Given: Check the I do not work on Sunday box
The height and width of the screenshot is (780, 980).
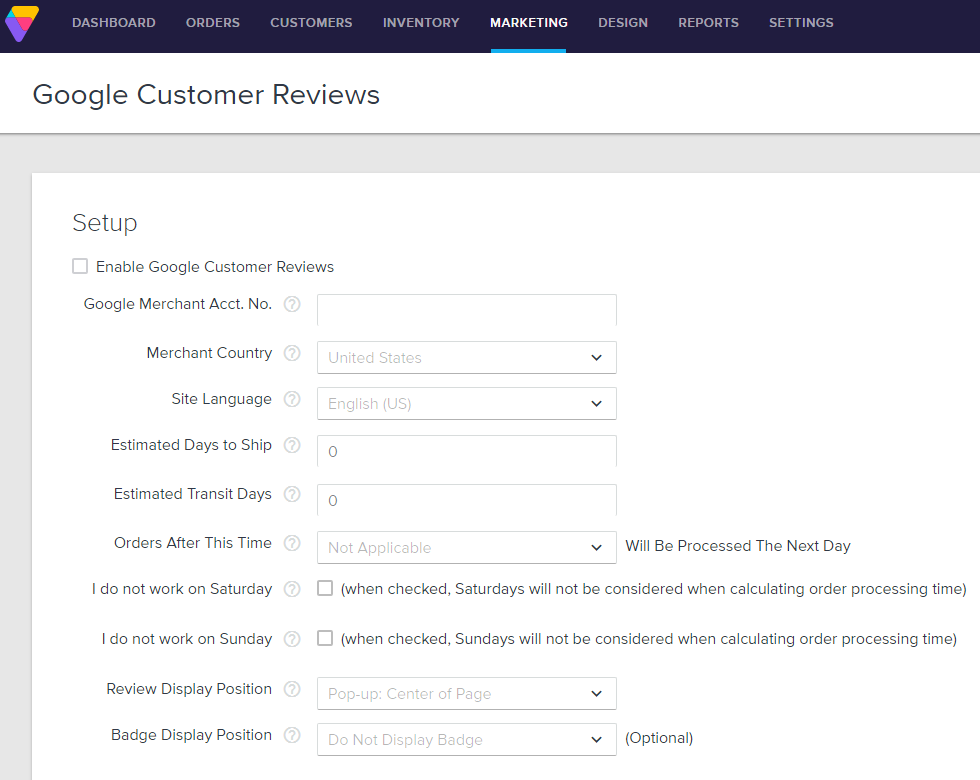Looking at the screenshot, I should [x=325, y=638].
